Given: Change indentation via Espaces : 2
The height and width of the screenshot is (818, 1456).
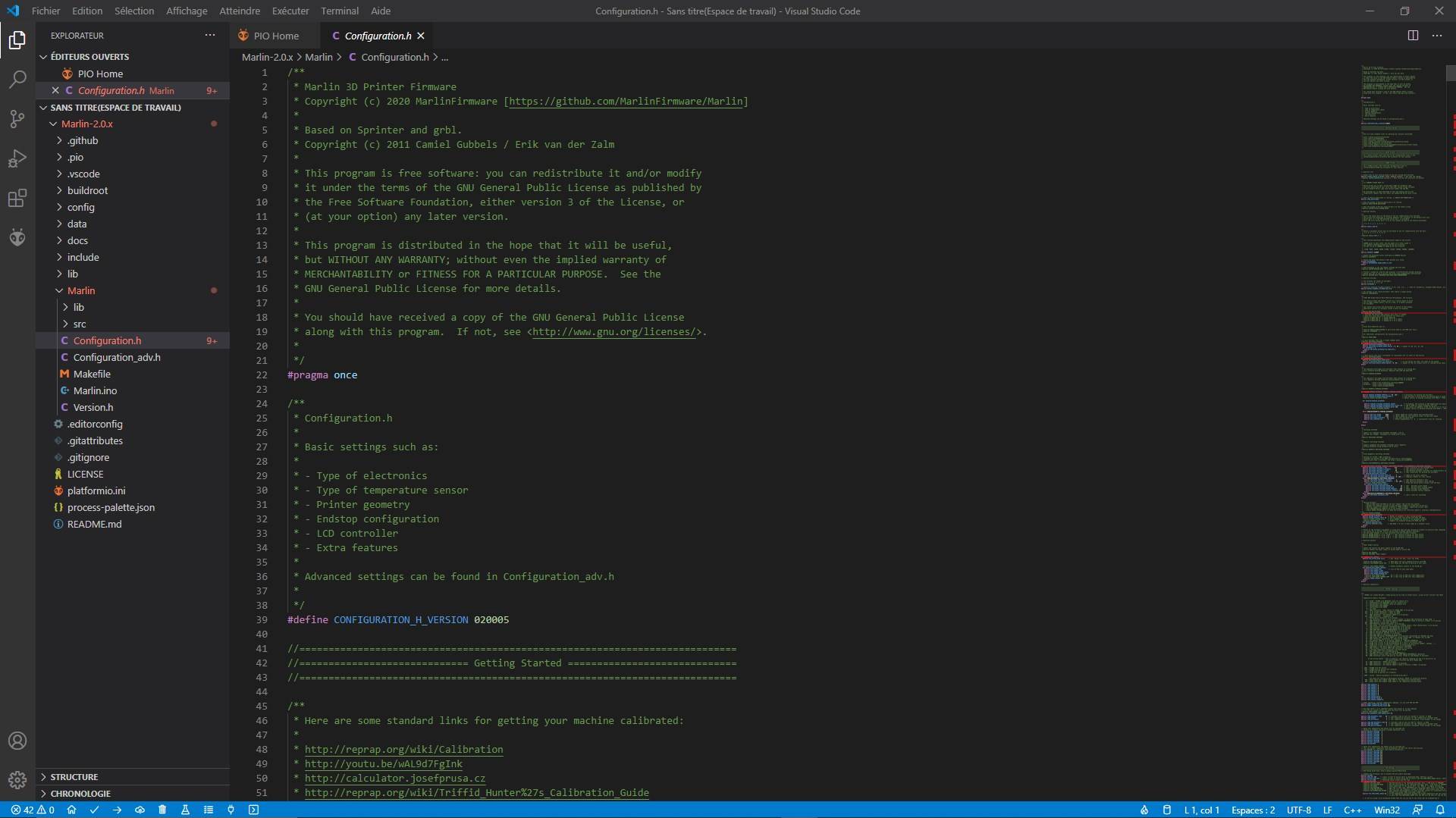Looking at the screenshot, I should coord(1253,810).
